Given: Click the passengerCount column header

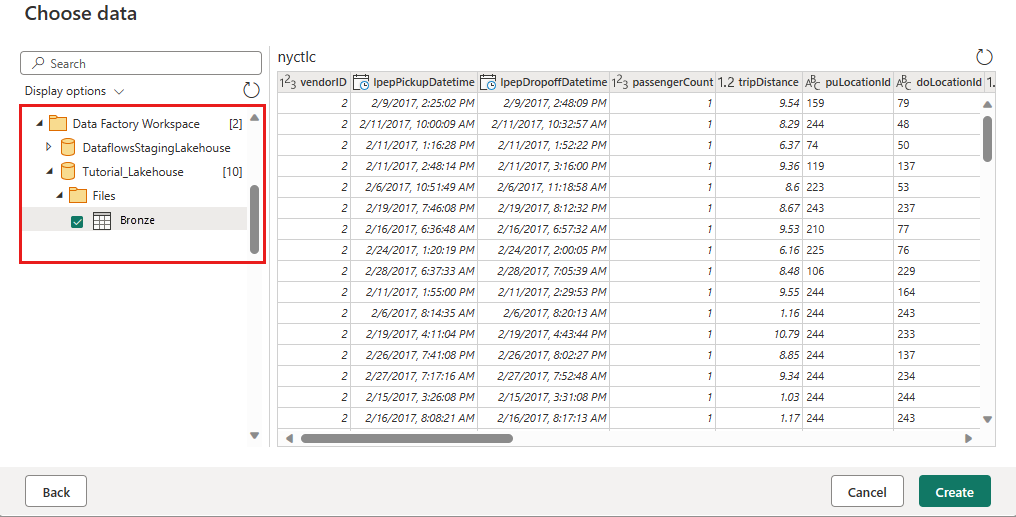Looking at the screenshot, I should (x=662, y=82).
